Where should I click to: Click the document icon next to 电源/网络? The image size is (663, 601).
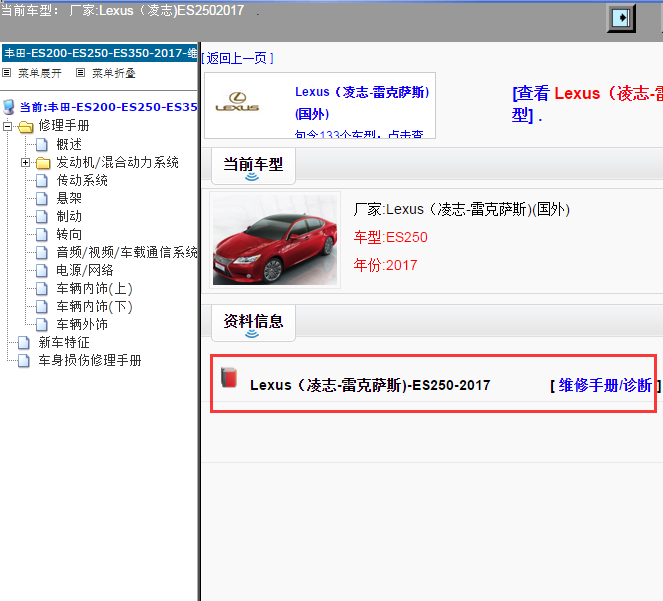(x=41, y=270)
